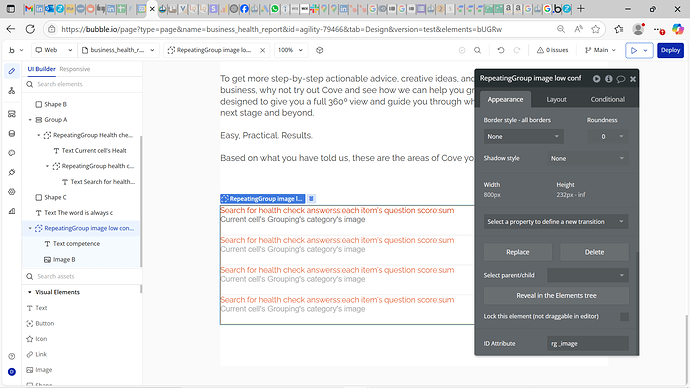Open the Design tab pencil icon in sidebar
Screen dimensions: 690x388
pyautogui.click(x=12, y=71)
